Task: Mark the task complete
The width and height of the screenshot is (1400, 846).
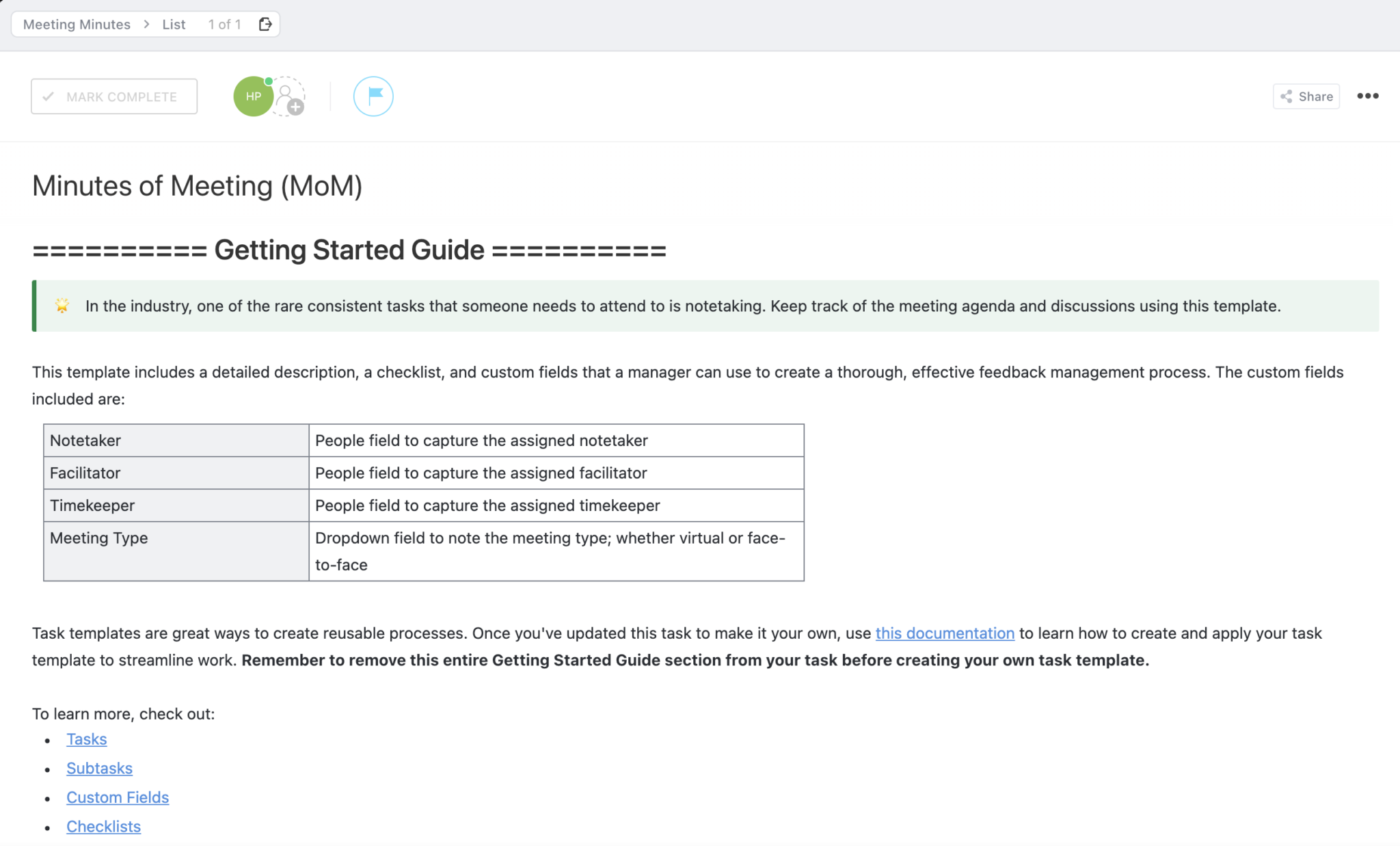Action: click(x=114, y=96)
